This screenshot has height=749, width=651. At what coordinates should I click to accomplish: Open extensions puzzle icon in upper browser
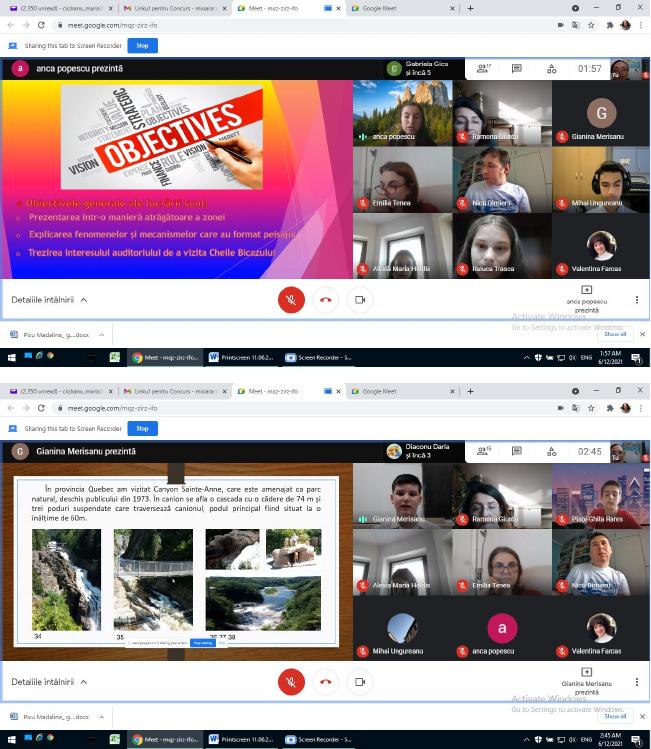coord(610,25)
